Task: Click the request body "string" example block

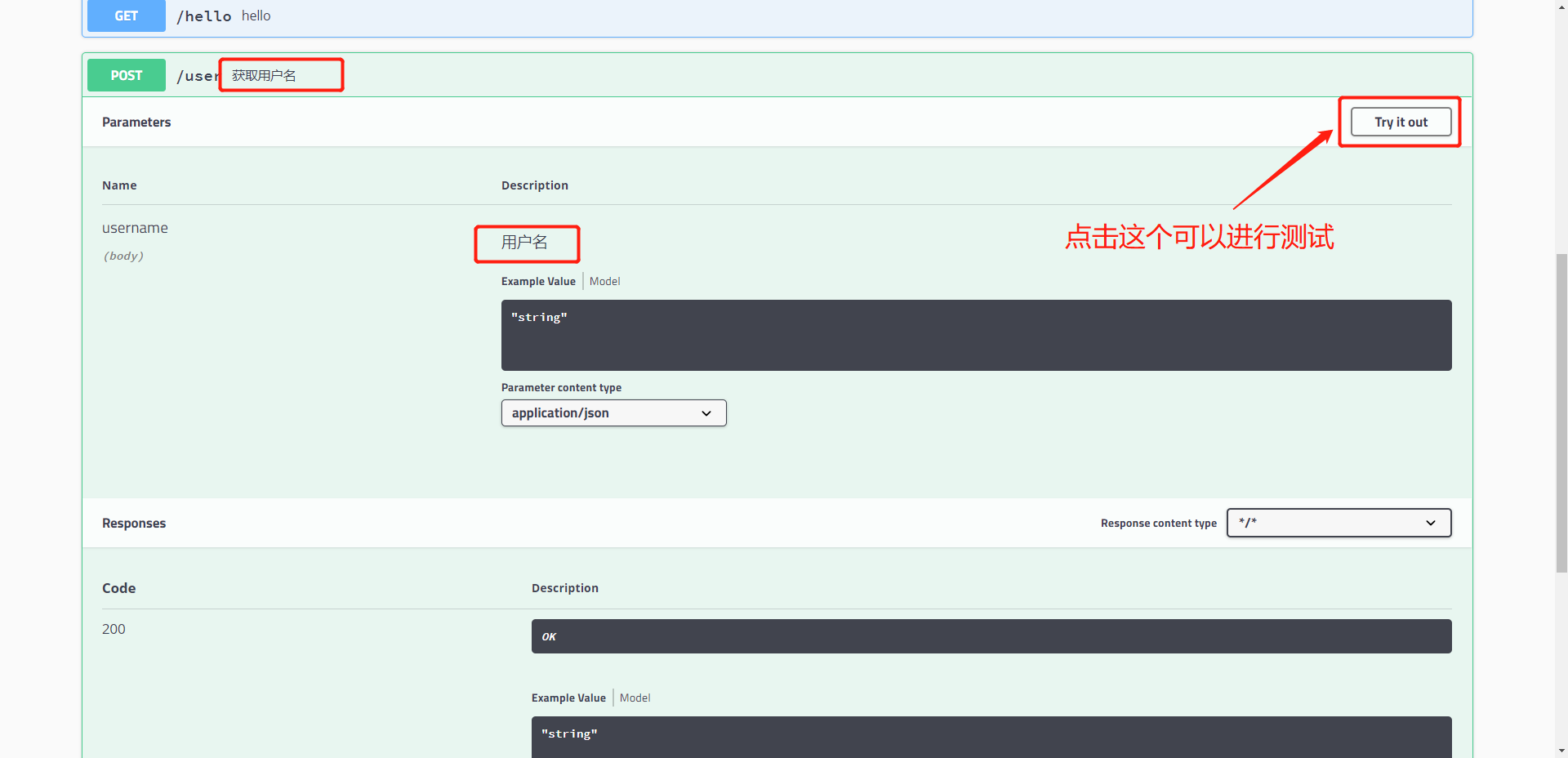Action: coord(976,335)
